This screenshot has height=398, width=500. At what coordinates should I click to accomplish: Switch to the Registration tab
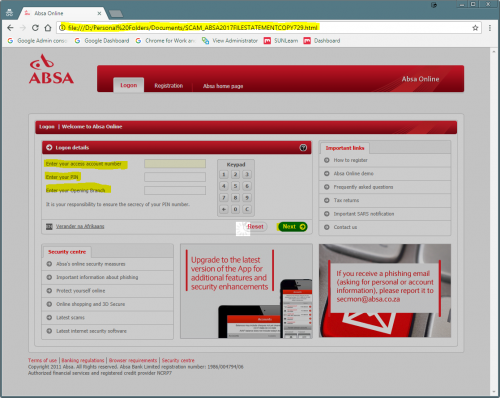point(169,86)
